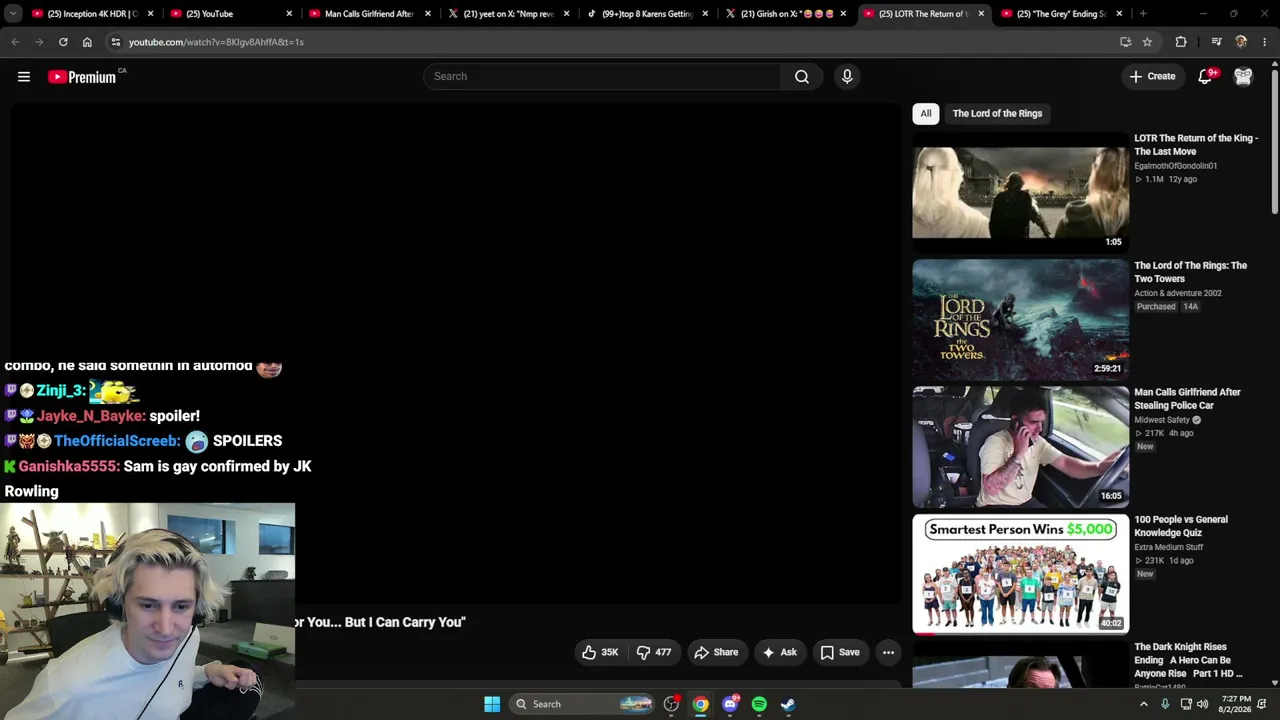Select the All filter chip
The image size is (1280, 720).
pyautogui.click(x=926, y=114)
